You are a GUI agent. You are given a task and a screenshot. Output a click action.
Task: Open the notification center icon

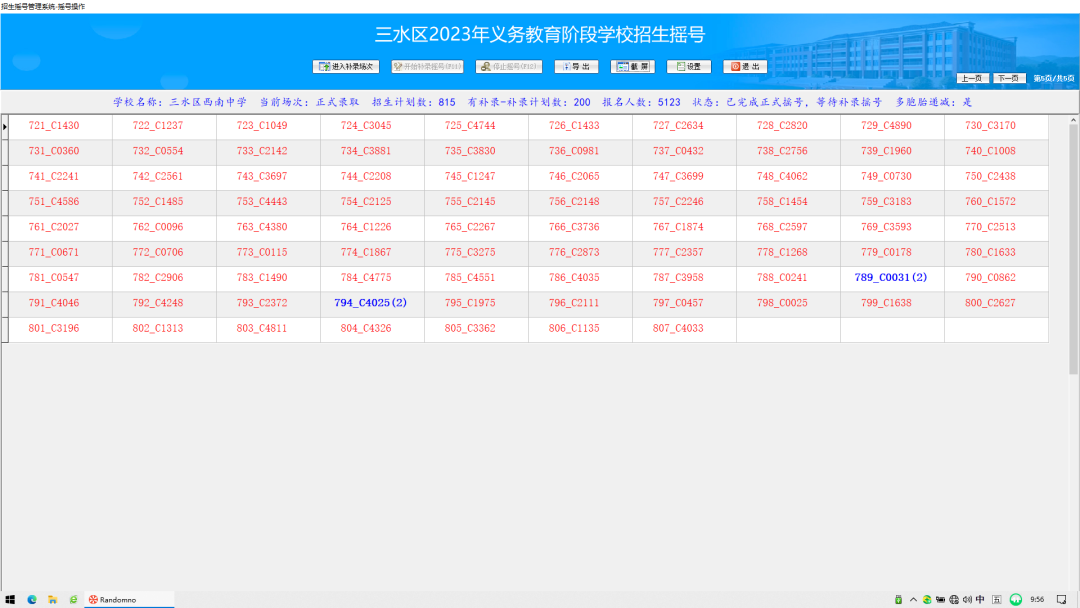tap(1062, 600)
